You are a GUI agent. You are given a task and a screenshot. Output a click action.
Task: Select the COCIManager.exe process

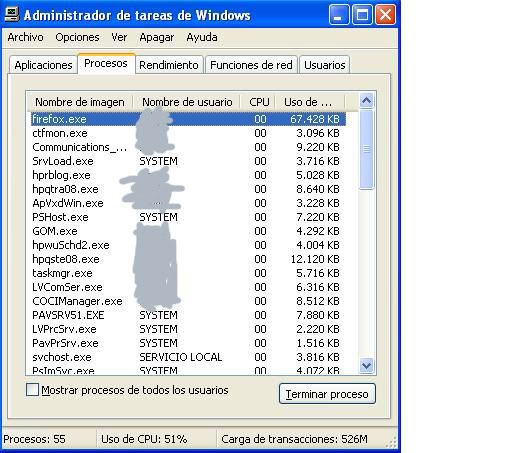pos(188,301)
